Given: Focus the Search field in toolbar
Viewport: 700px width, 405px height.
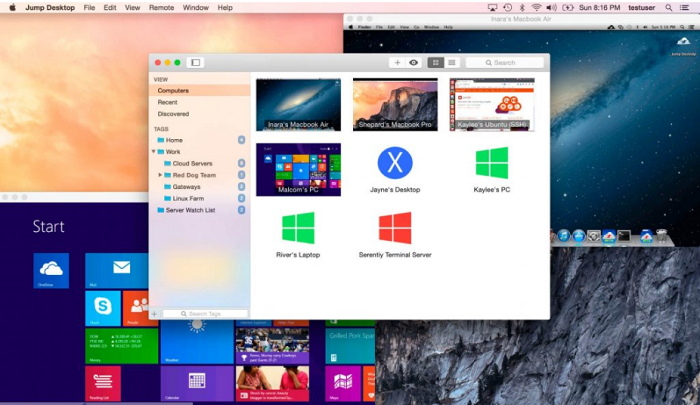Looking at the screenshot, I should [x=504, y=63].
